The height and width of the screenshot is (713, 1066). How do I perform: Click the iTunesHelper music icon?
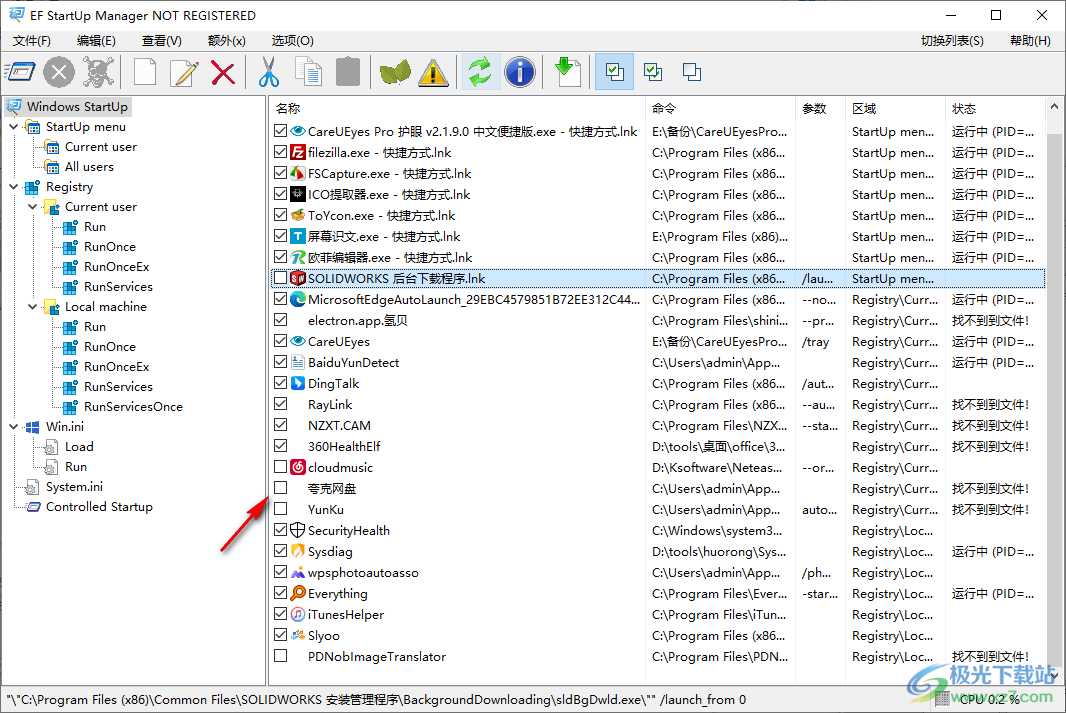tap(298, 614)
